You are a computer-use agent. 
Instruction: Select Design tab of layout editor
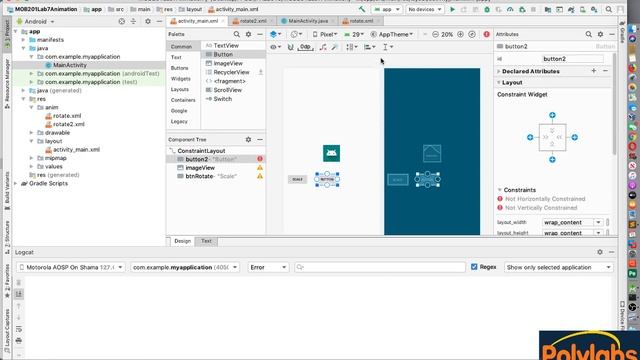182,241
